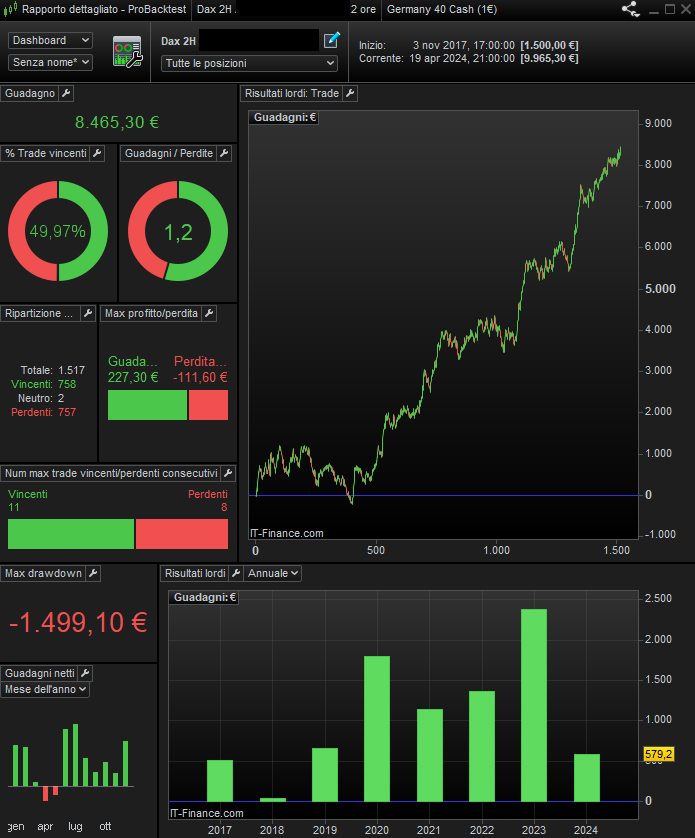Maximize the ProBacktest report window

[669, 9]
